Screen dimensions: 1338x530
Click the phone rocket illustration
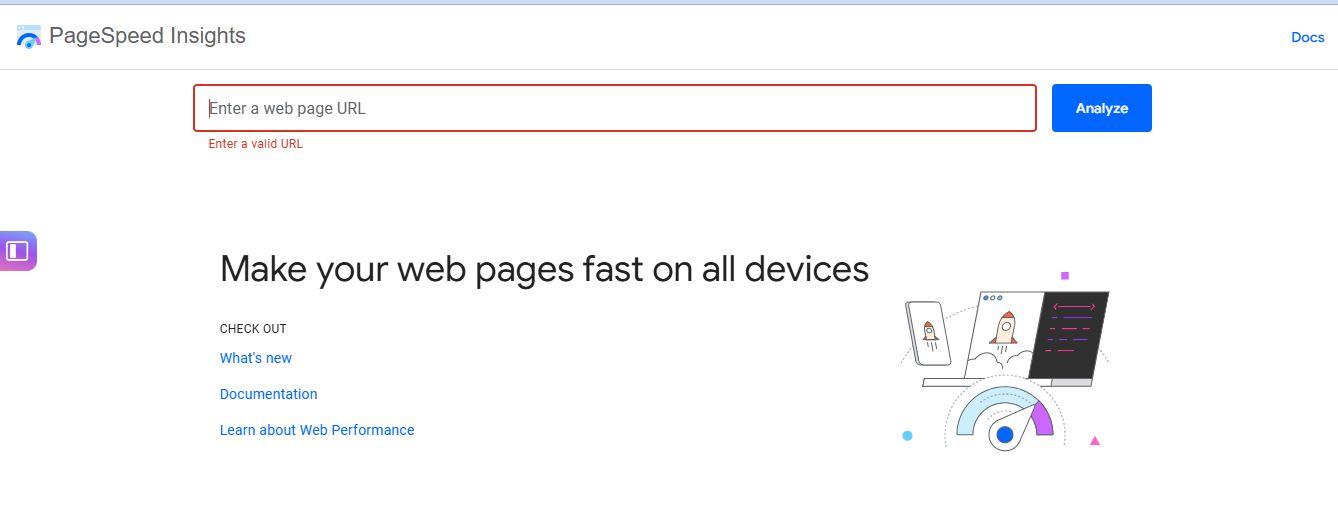point(929,333)
